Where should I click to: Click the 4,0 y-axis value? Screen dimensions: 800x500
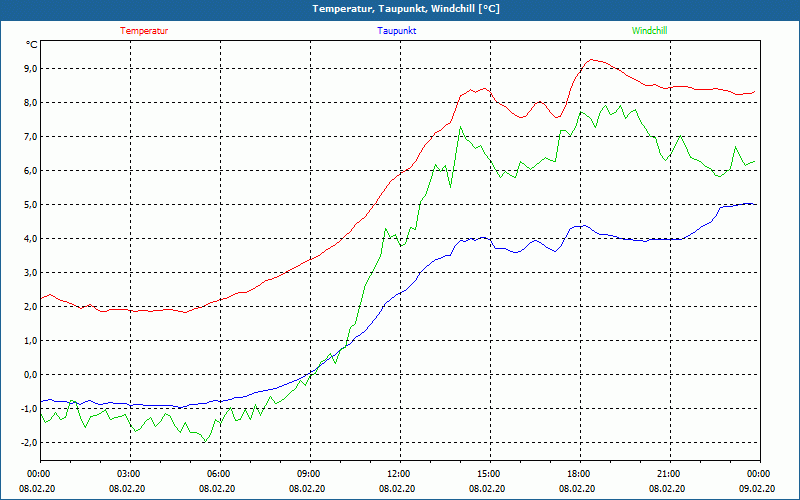click(x=31, y=238)
